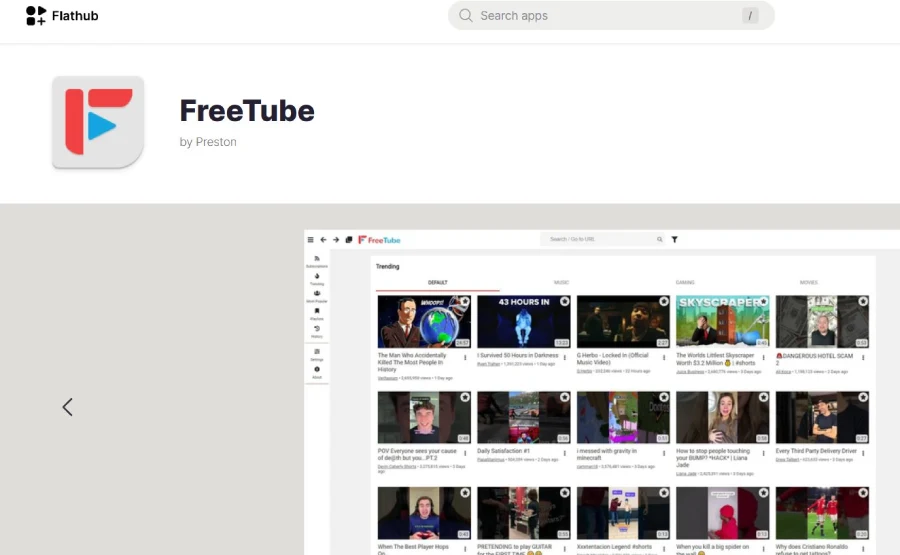Click the new window icon in FreeTube screenshot
The width and height of the screenshot is (900, 555).
[x=348, y=239]
